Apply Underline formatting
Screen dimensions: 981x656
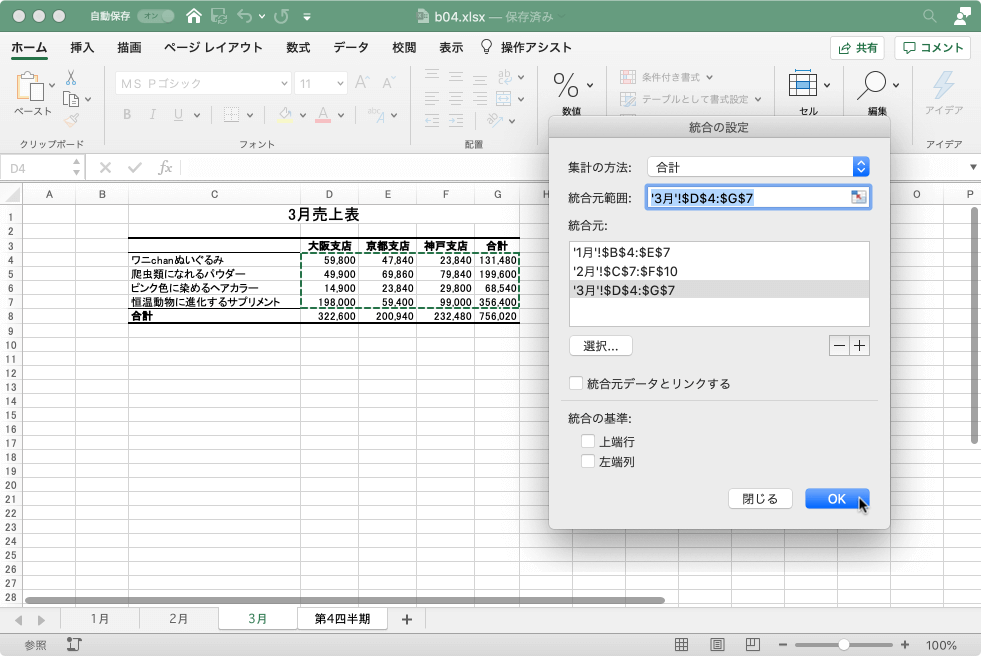pyautogui.click(x=178, y=114)
